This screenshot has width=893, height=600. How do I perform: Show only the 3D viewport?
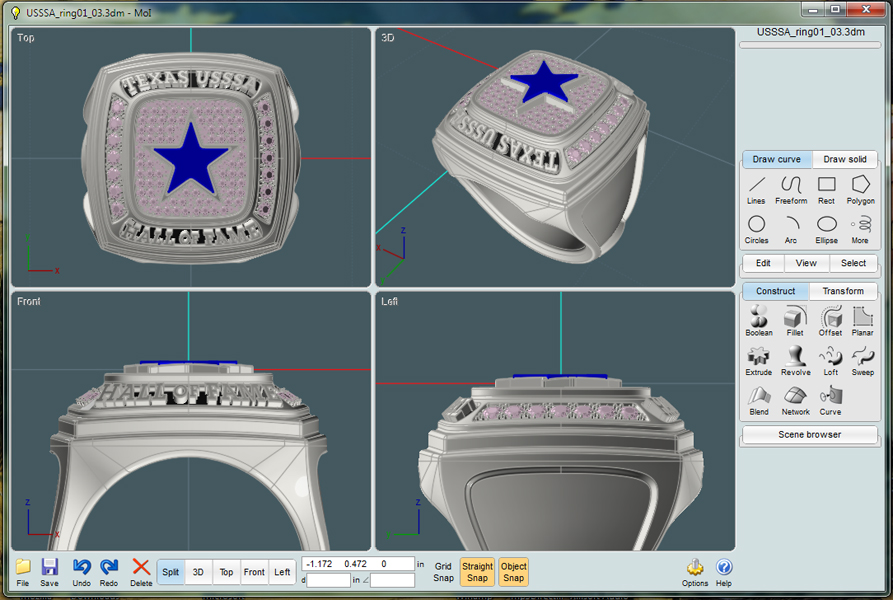(x=198, y=572)
